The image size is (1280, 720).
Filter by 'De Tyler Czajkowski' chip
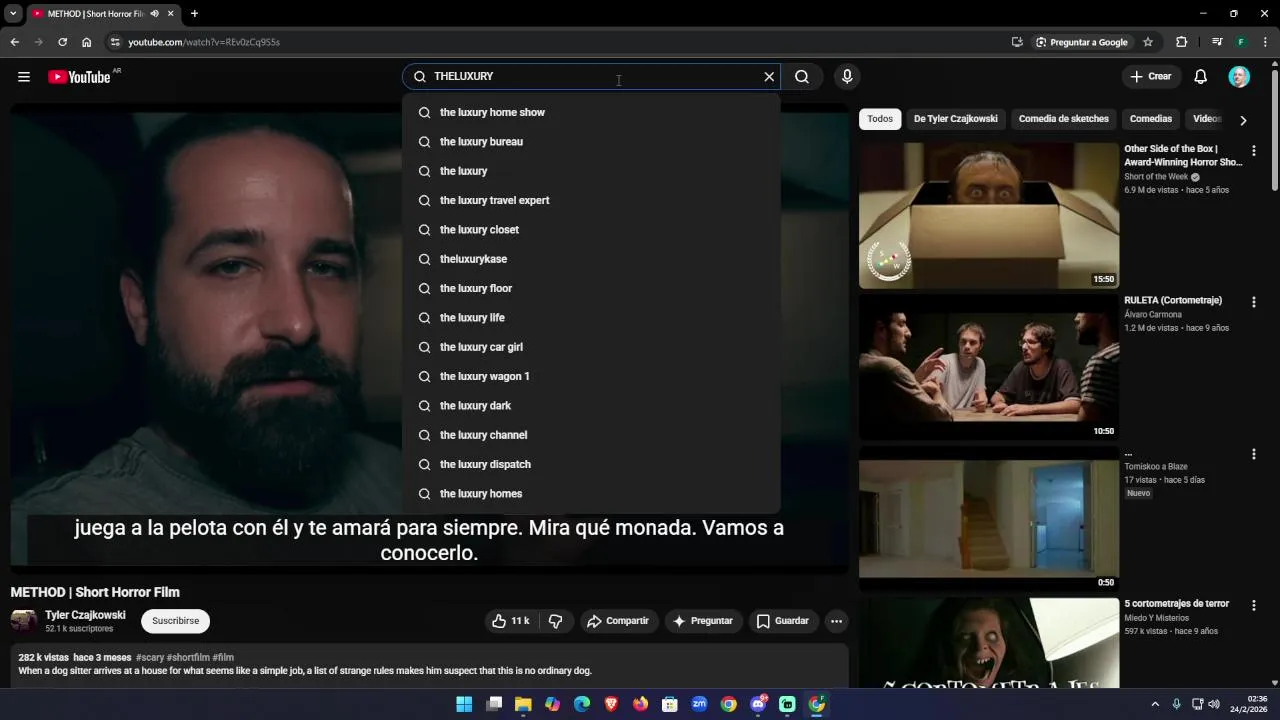(x=955, y=119)
